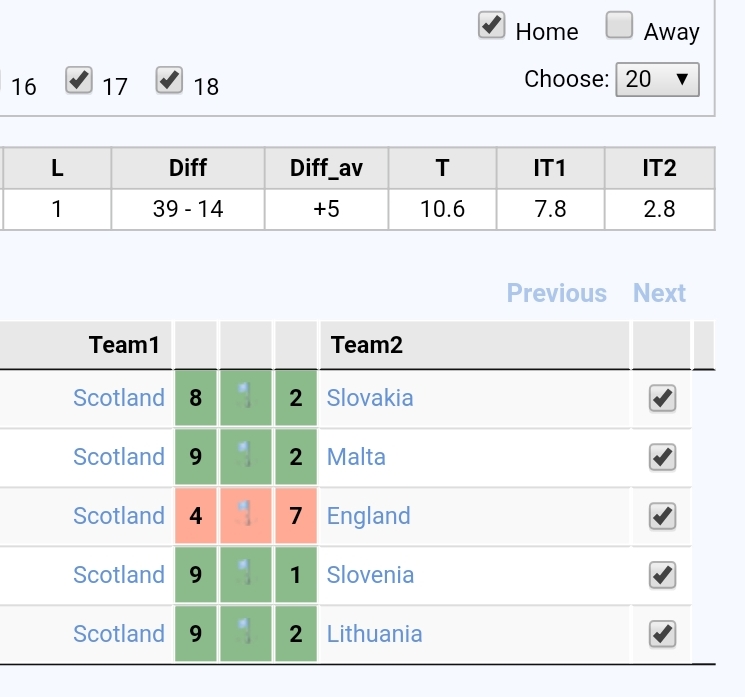Viewport: 745px width, 697px height.
Task: Click the flag icon in Scotland–Slovakia row
Action: point(245,396)
